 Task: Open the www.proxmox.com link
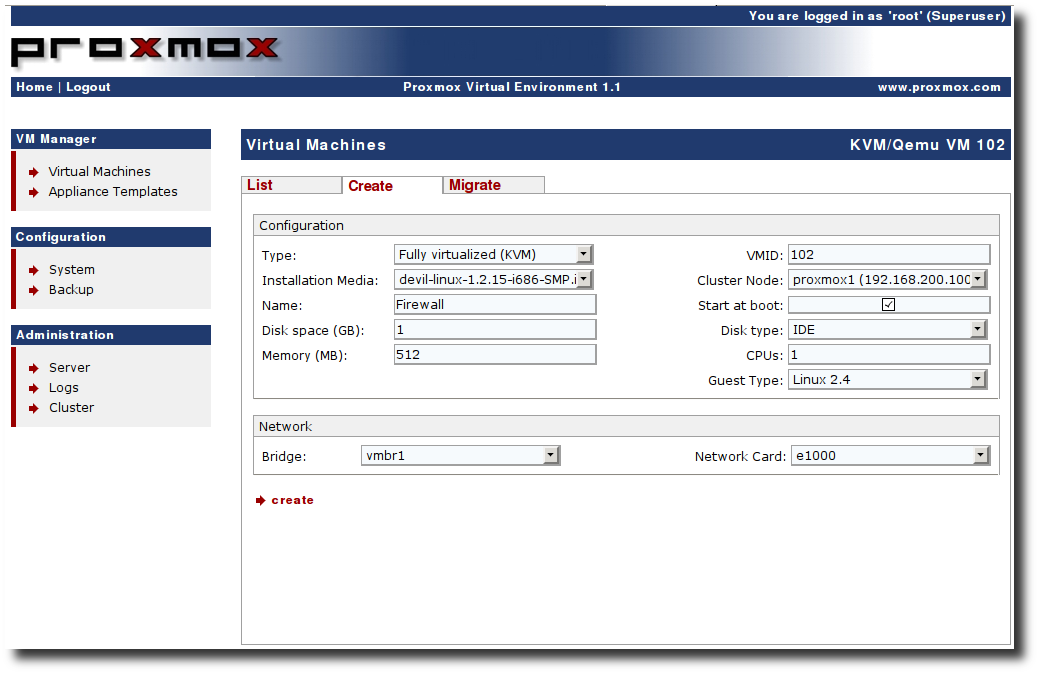click(x=939, y=87)
